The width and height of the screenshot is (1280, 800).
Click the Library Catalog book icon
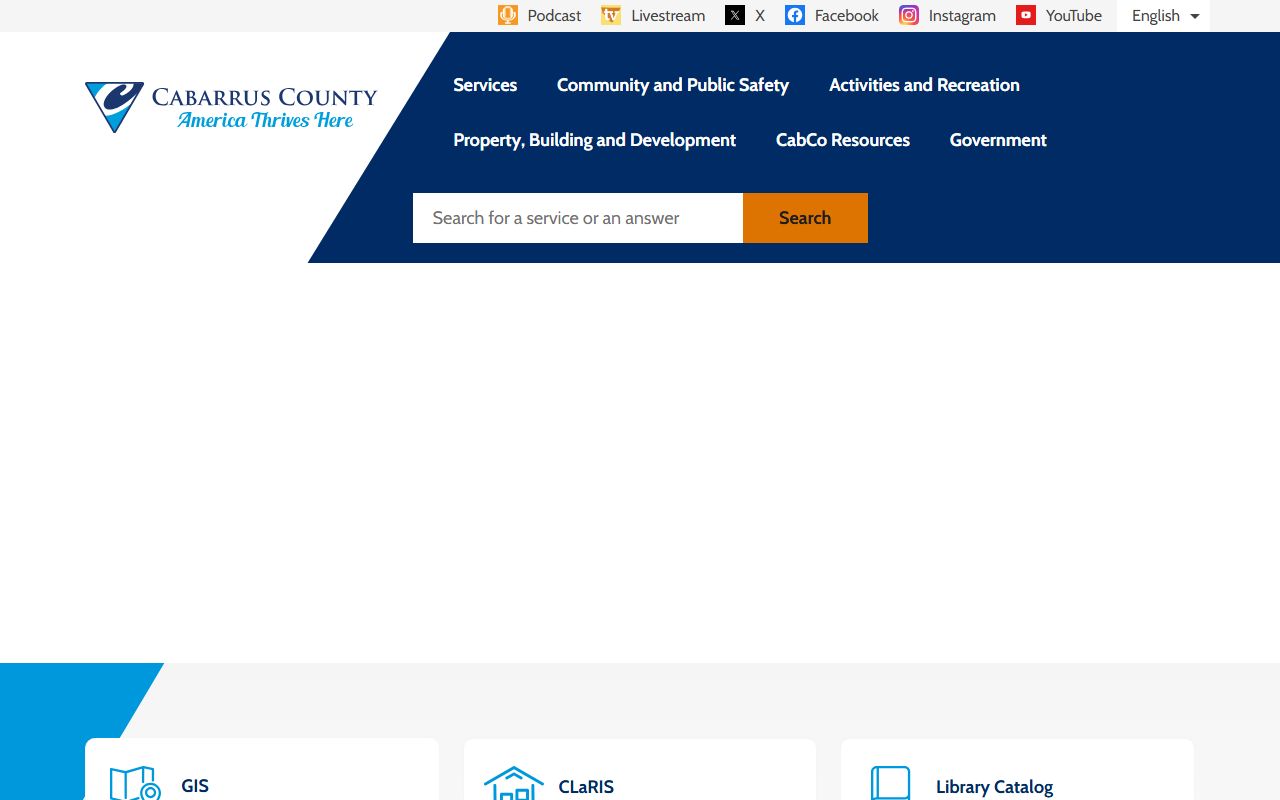tap(891, 783)
